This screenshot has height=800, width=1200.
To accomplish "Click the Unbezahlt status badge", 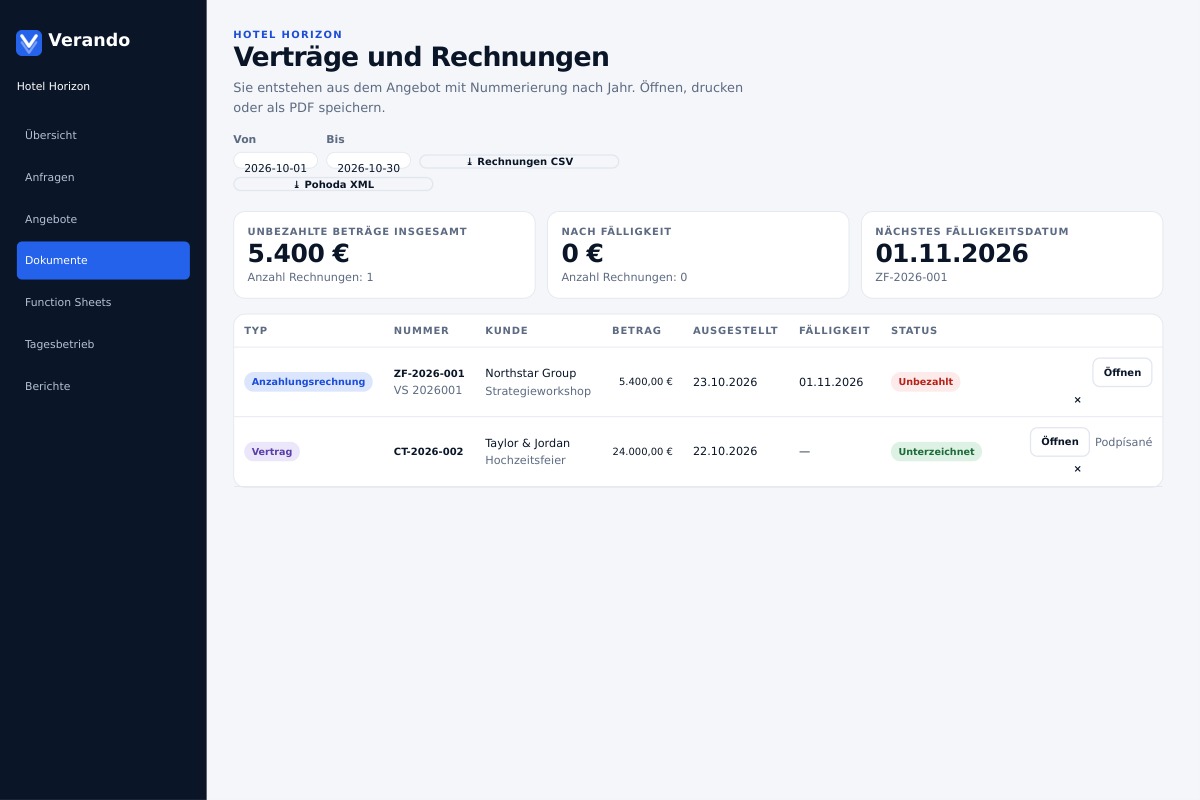I will coord(925,382).
